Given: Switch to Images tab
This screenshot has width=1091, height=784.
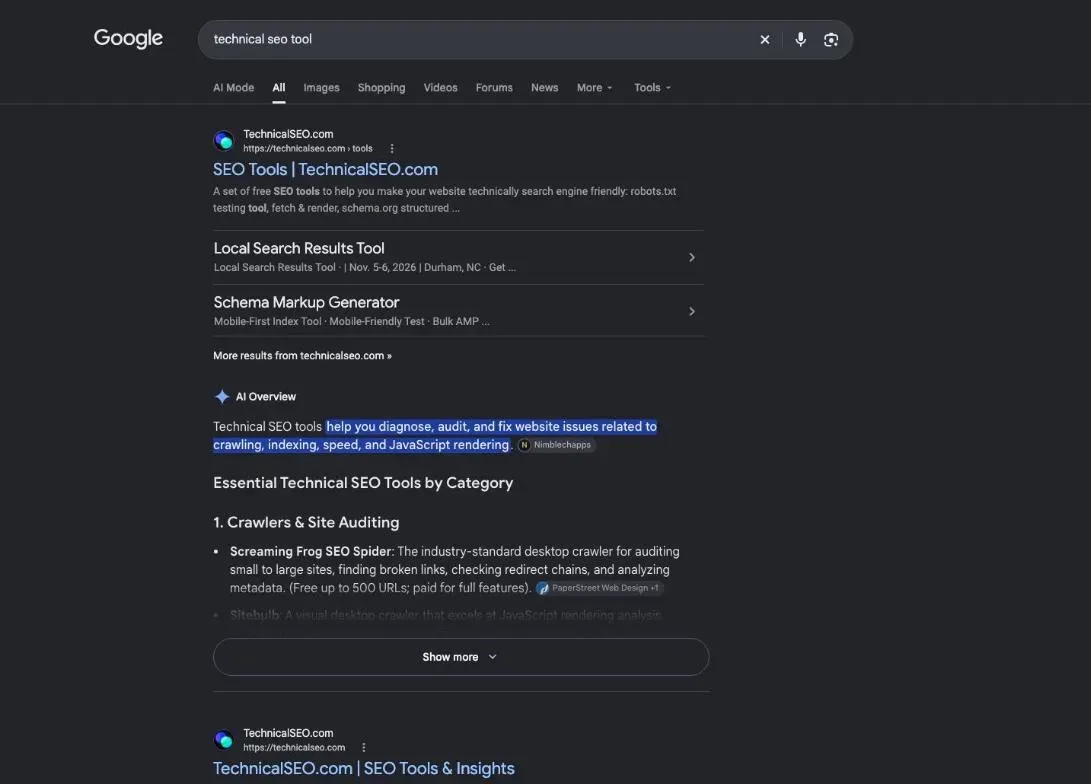Looking at the screenshot, I should point(321,88).
